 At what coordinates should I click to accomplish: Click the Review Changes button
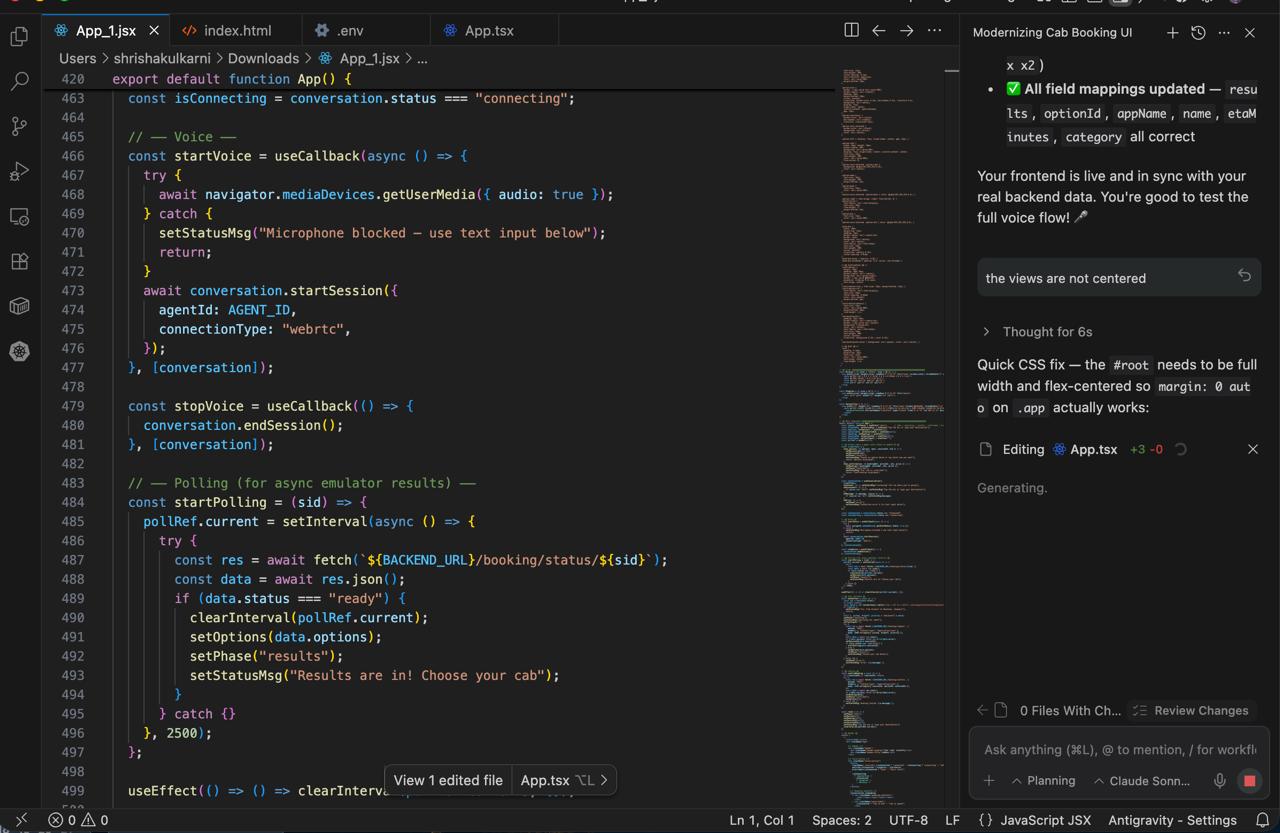pos(1190,710)
